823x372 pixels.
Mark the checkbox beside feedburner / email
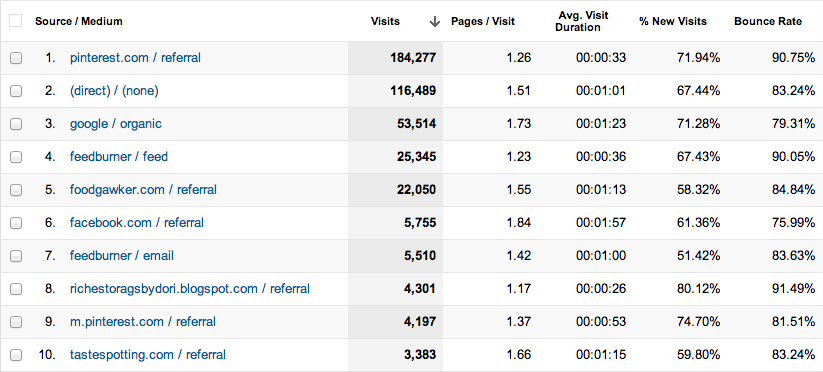16,256
